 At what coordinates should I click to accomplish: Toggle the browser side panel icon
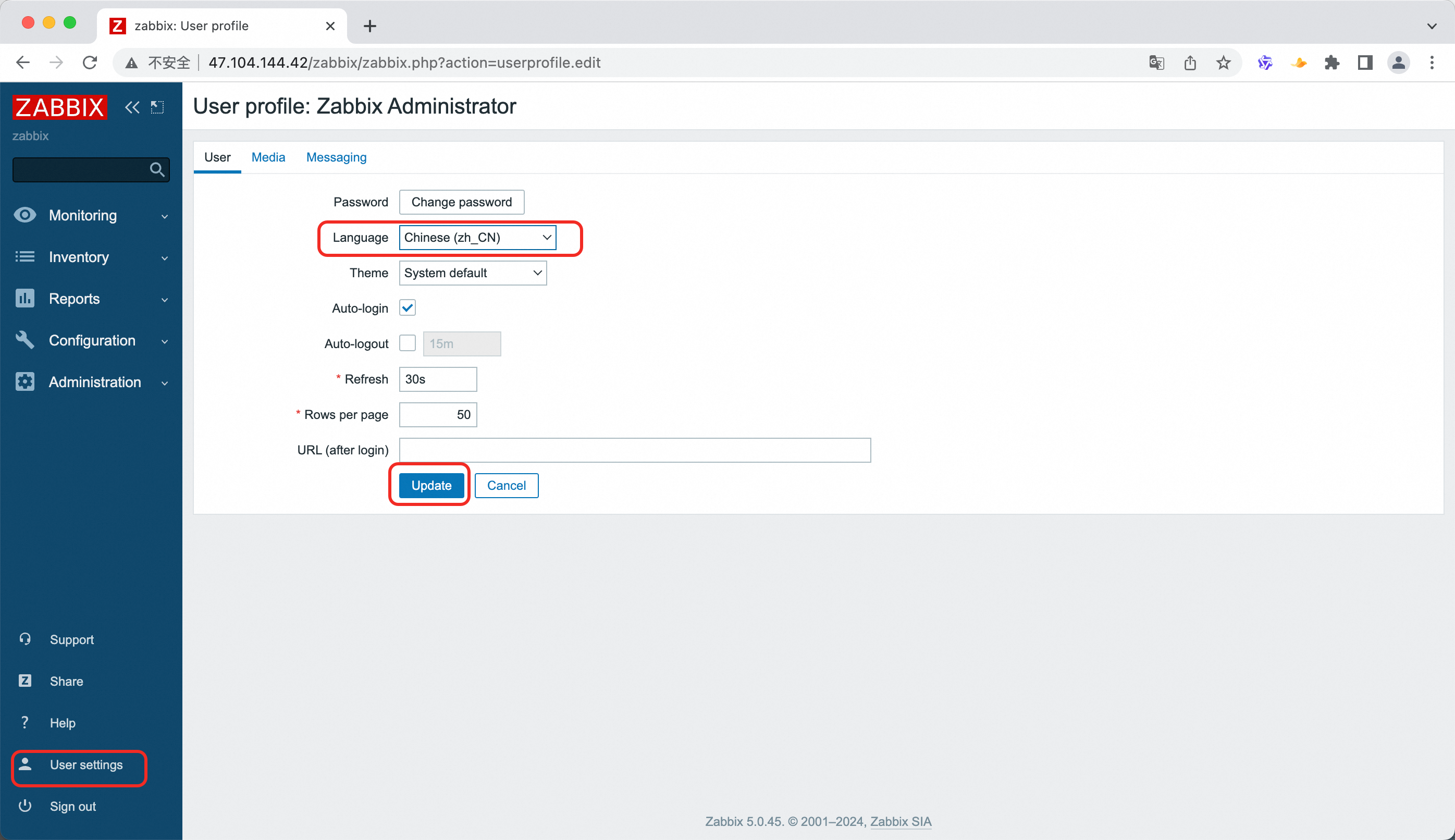point(1365,63)
